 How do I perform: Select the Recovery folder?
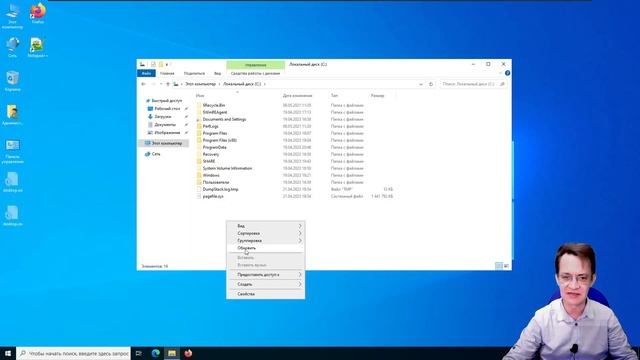(x=211, y=154)
